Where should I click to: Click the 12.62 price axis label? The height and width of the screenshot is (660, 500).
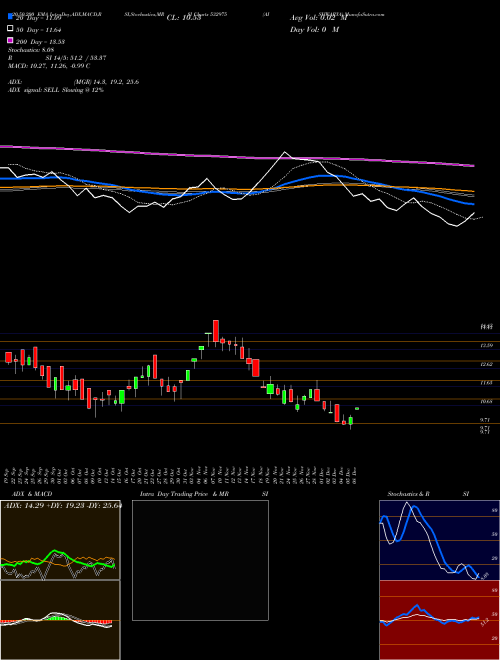[487, 364]
